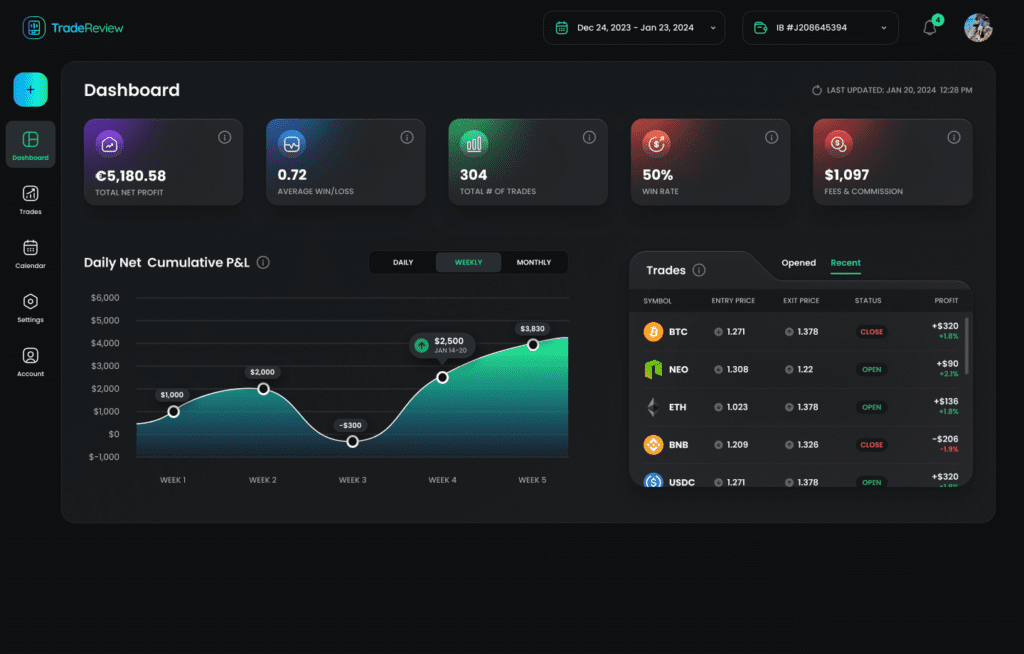This screenshot has height=654, width=1024.
Task: Open Settings via the gear icon
Action: pos(30,301)
